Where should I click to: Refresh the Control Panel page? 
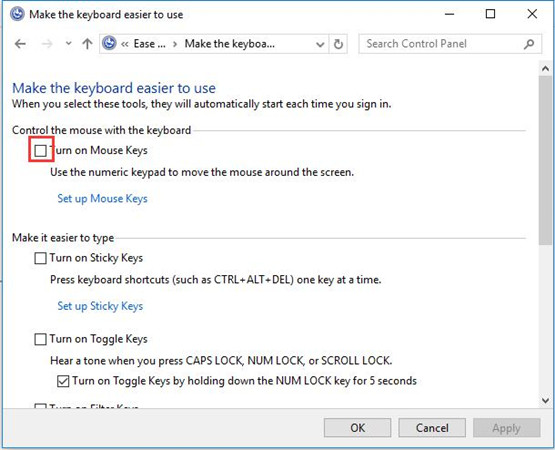[338, 44]
